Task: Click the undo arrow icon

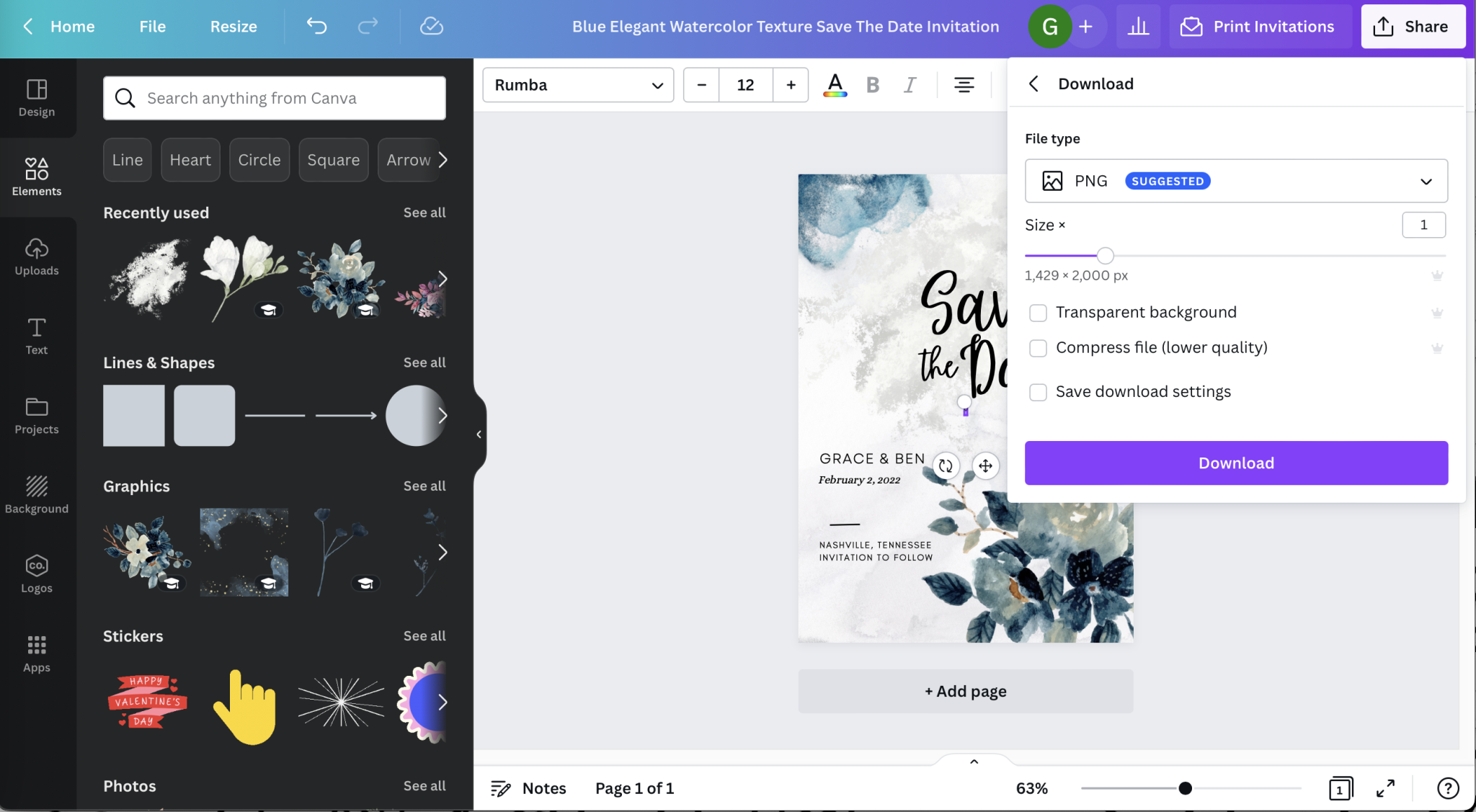Action: click(316, 27)
